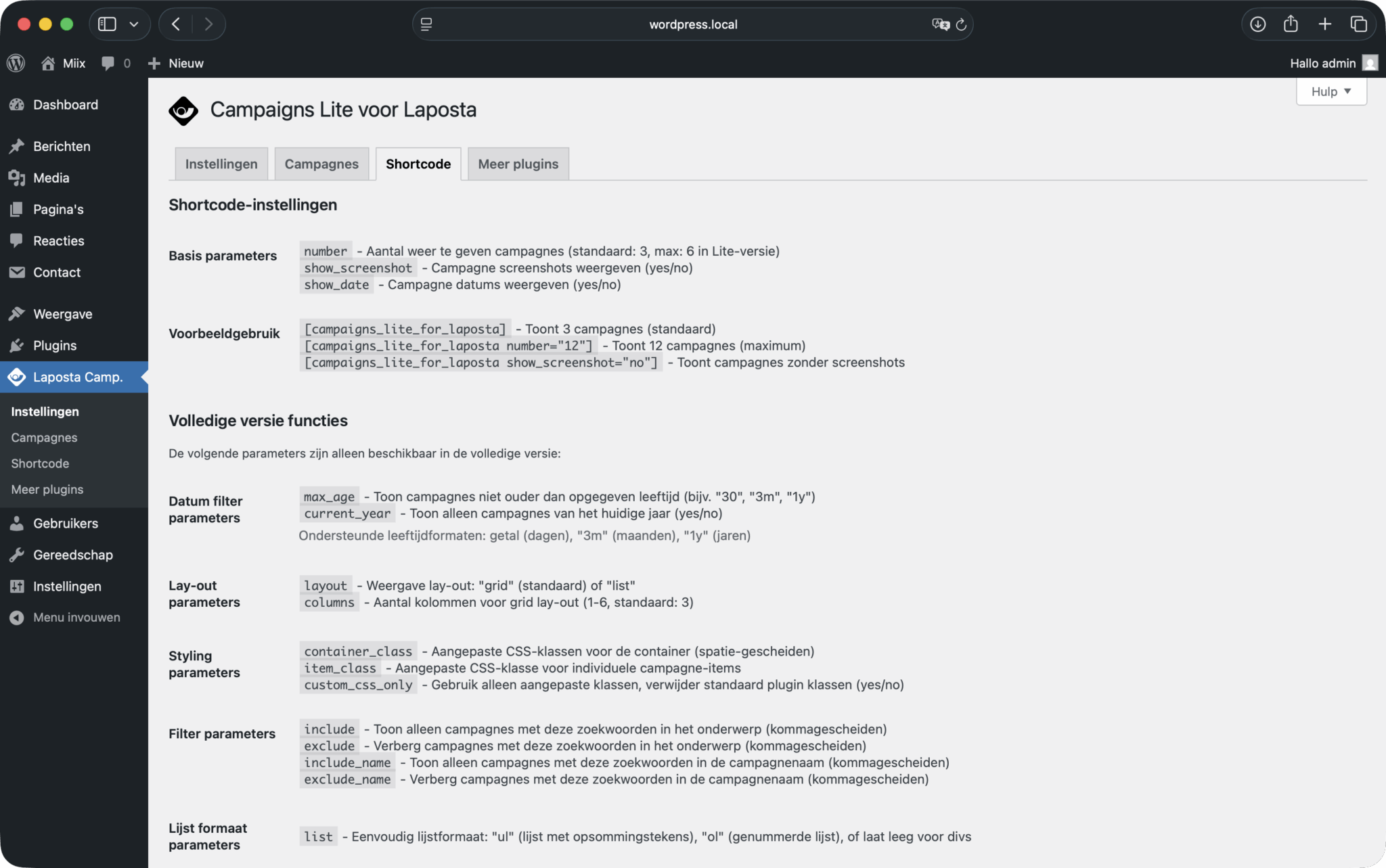Reload the page in Safari
1386x868 pixels.
click(x=962, y=24)
